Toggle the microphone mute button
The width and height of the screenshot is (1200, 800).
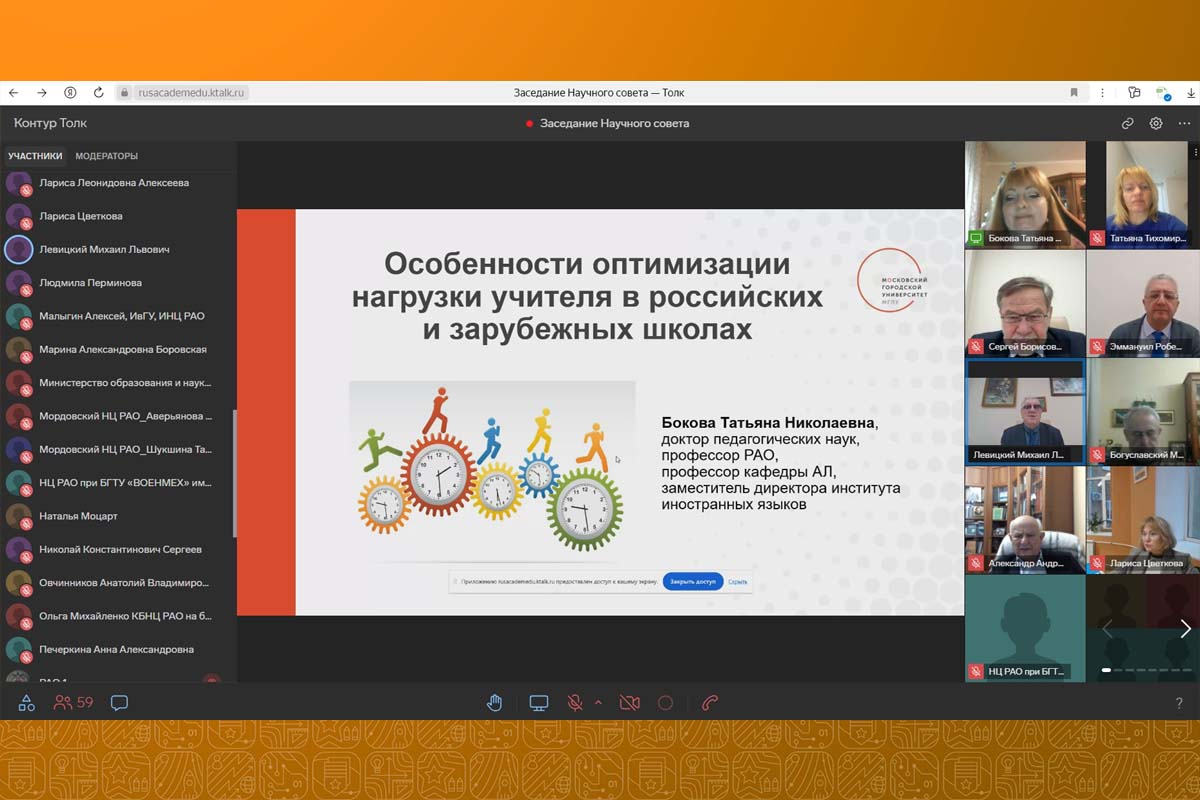tap(575, 703)
